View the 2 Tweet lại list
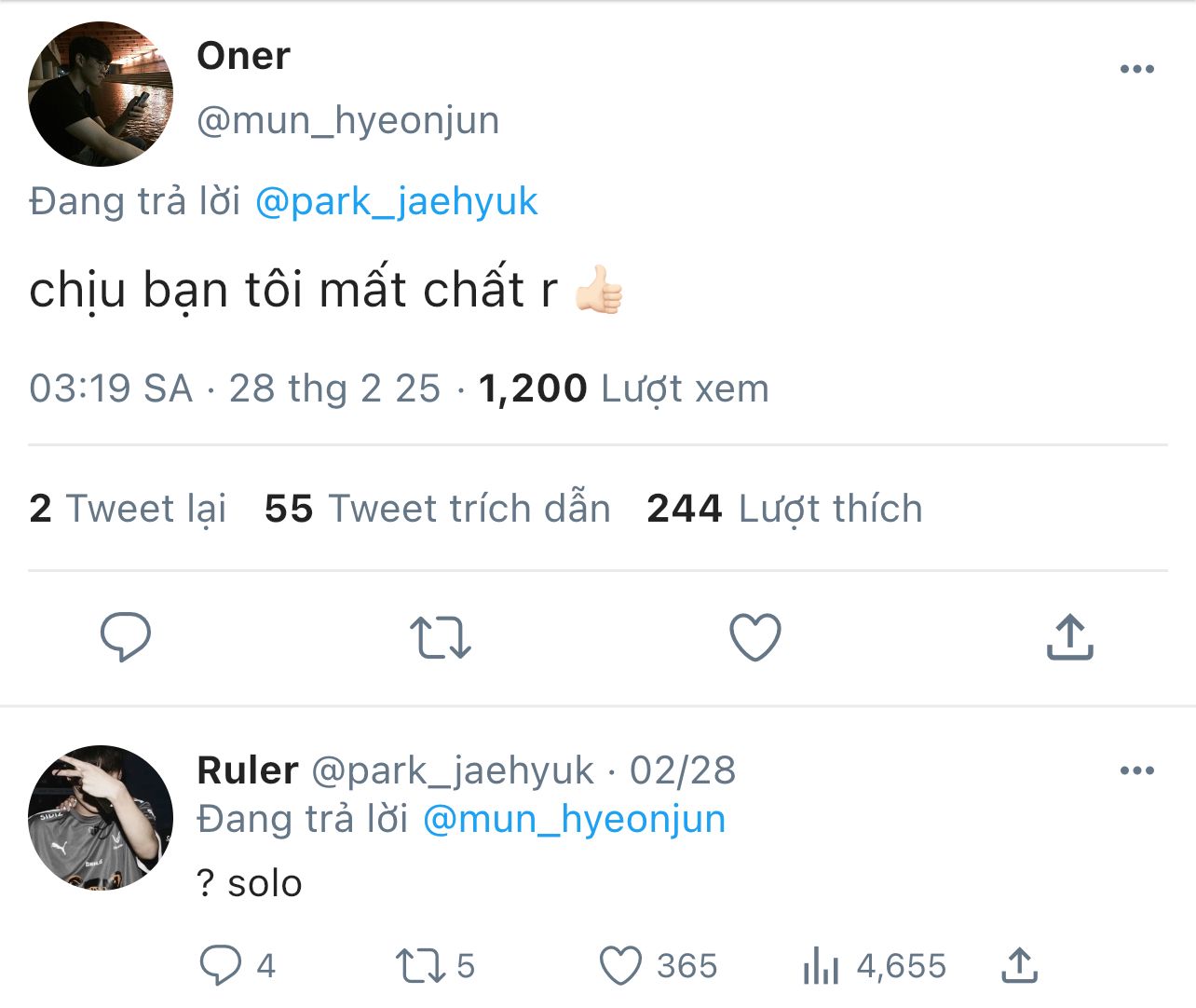The image size is (1196, 1008). (x=128, y=509)
